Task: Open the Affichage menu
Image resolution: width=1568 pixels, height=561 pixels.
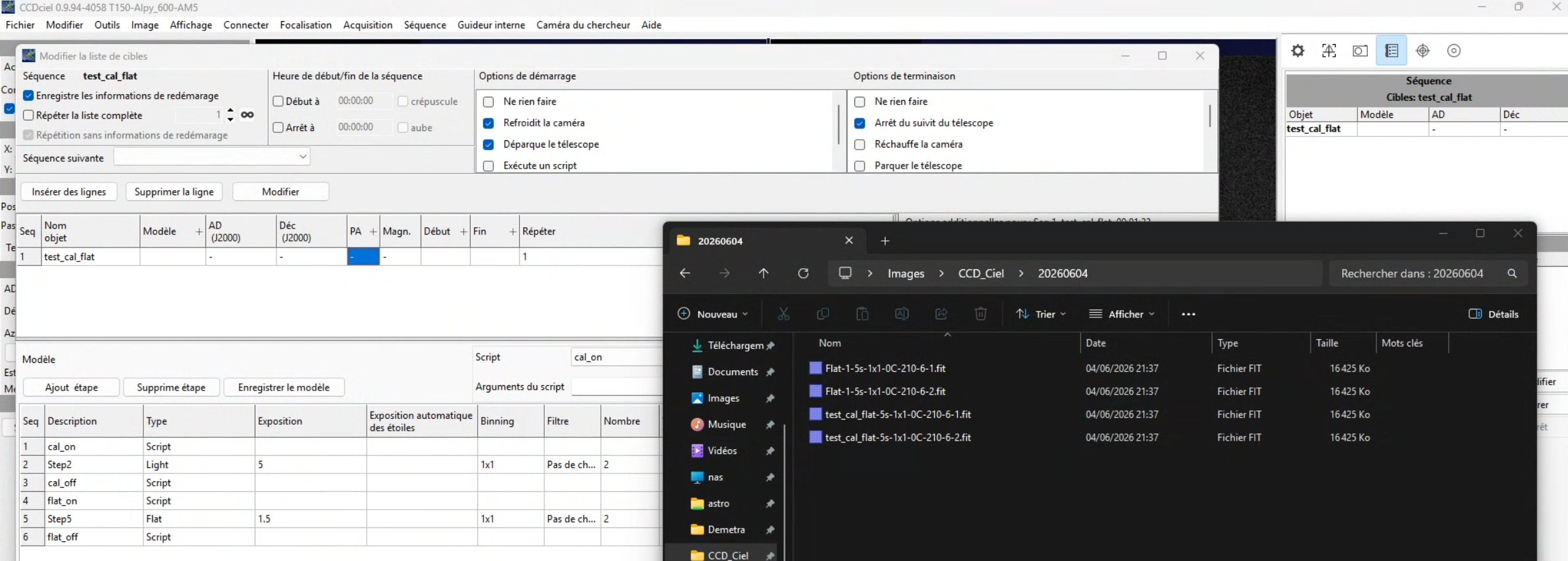Action: [x=191, y=25]
